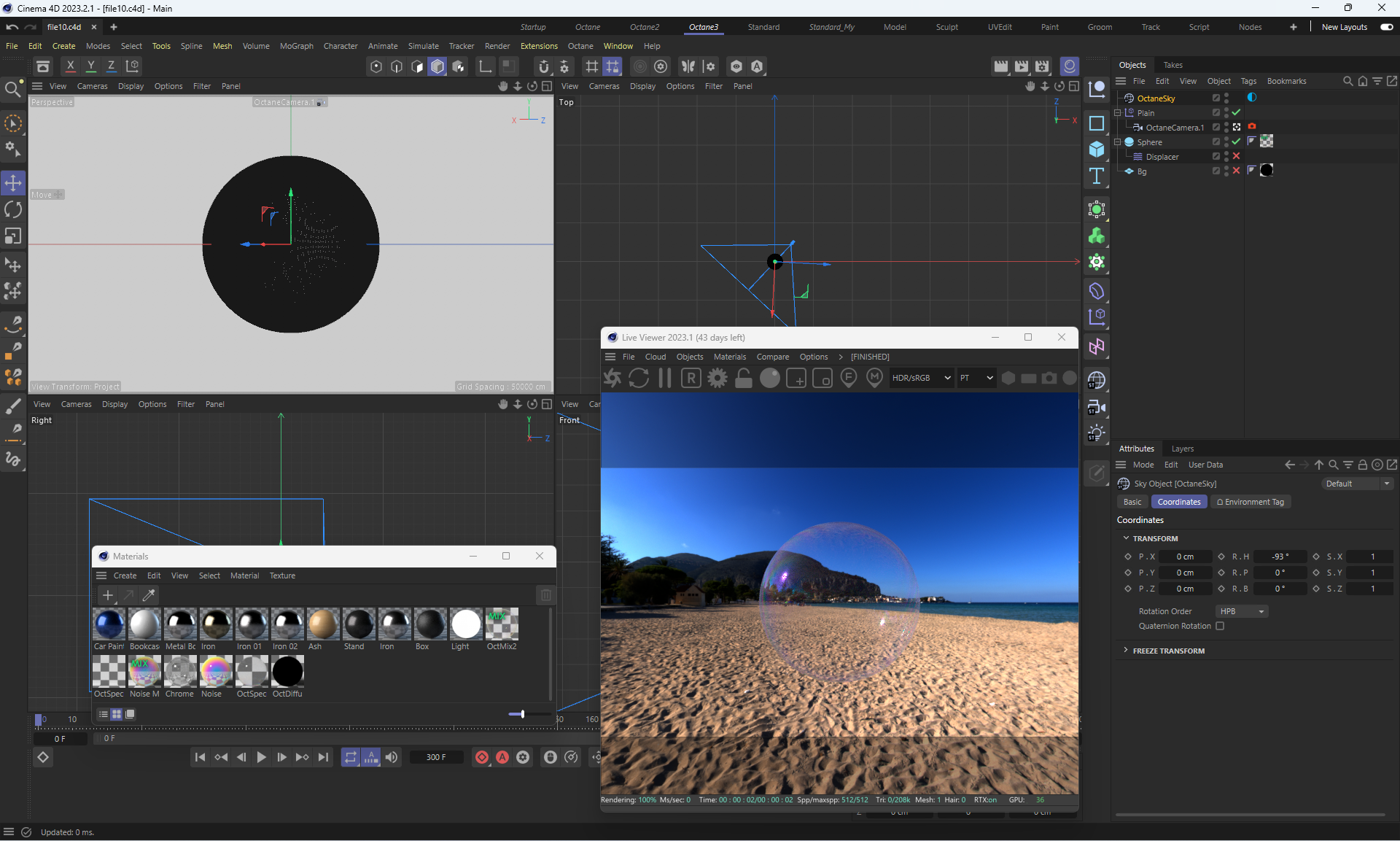Click the Text spline tool icon
Image resolution: width=1400 pixels, height=841 pixels.
tap(1097, 176)
